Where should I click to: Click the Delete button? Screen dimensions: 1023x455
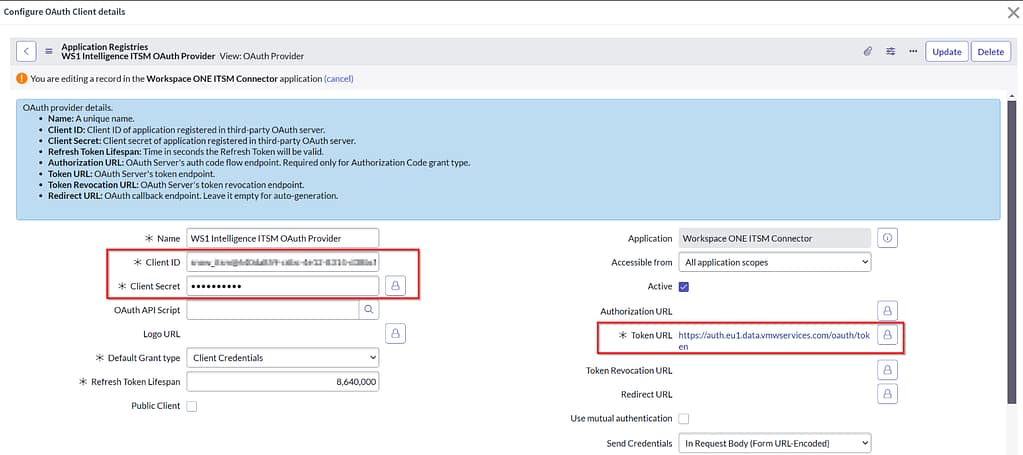point(990,52)
